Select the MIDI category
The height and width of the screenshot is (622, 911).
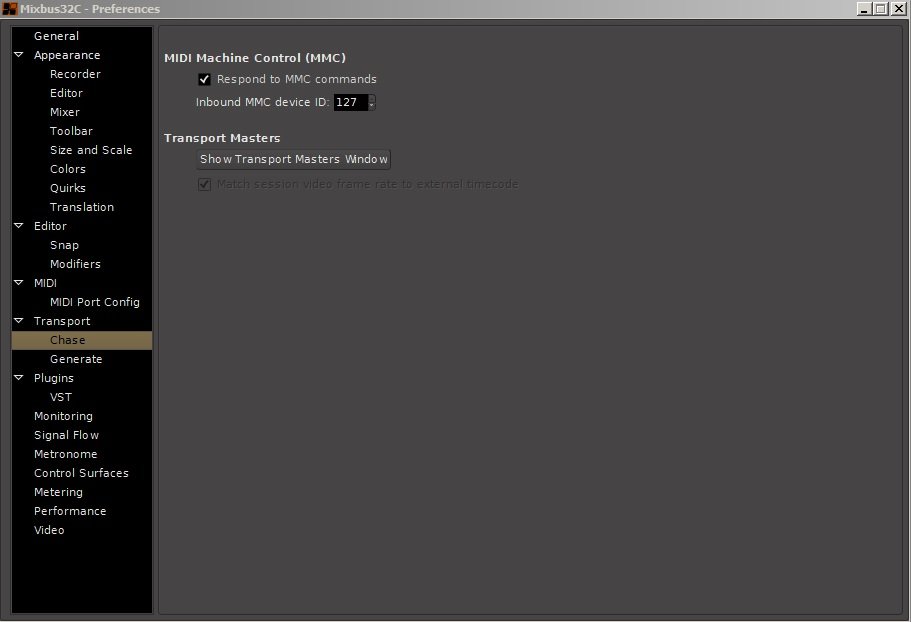45,283
